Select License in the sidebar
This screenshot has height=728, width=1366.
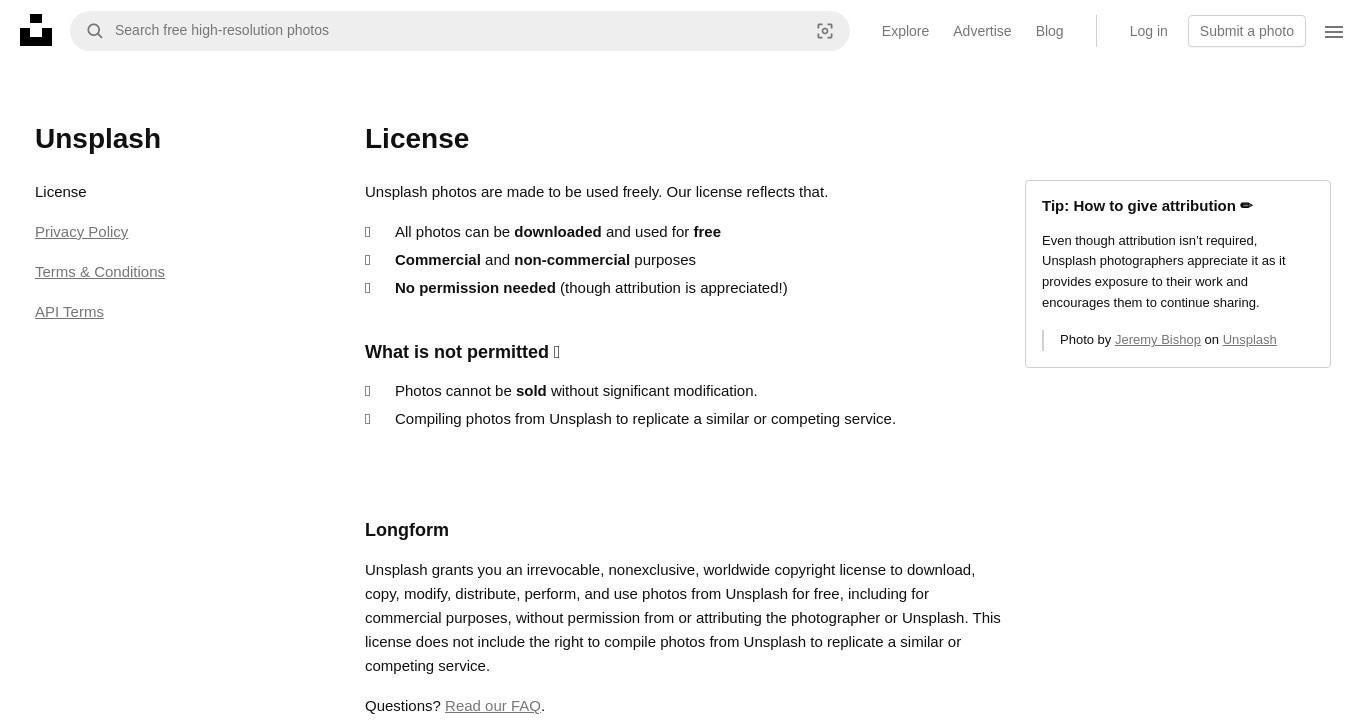(61, 192)
